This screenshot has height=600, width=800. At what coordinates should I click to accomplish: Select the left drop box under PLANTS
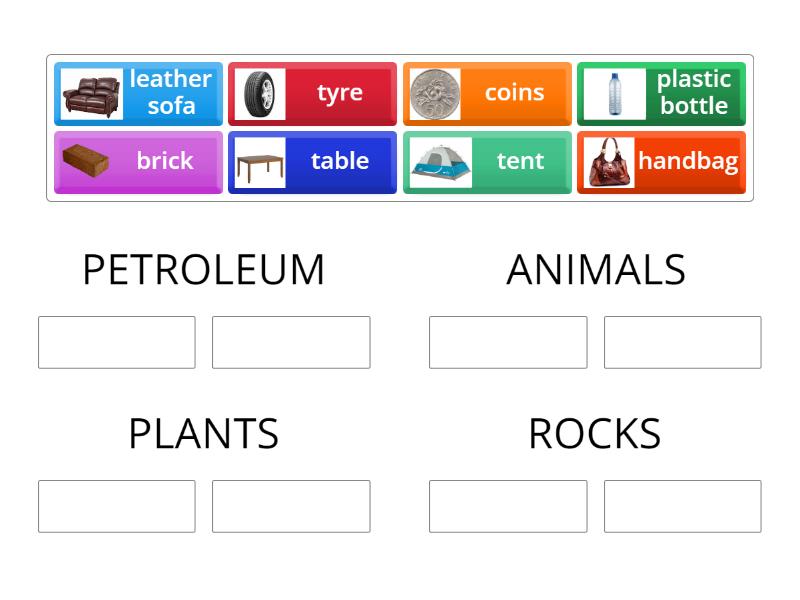tap(116, 507)
